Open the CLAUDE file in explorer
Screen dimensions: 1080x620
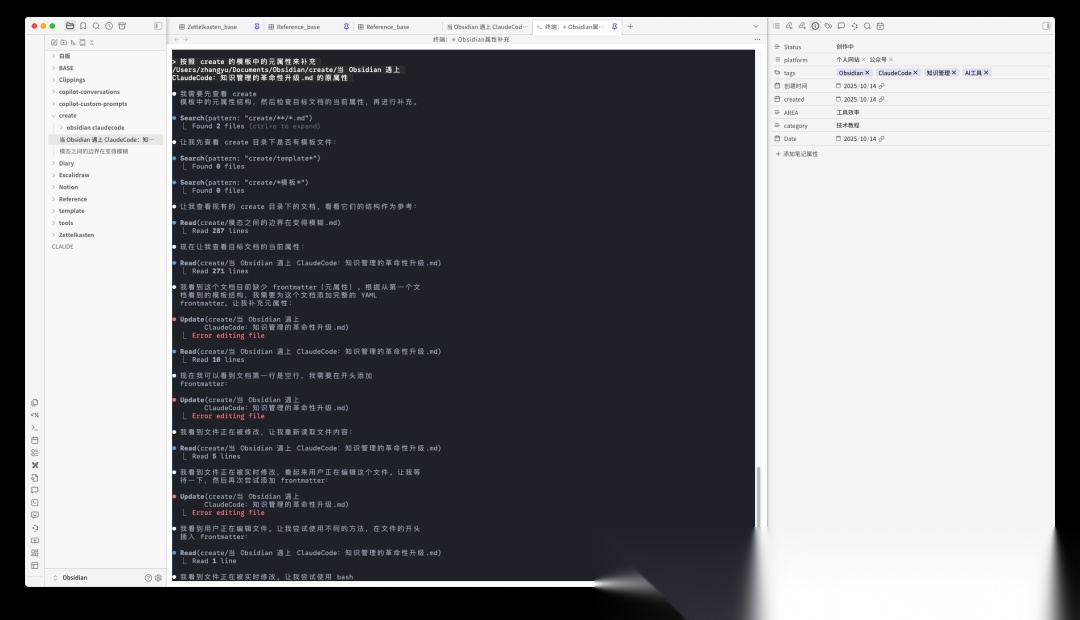62,247
